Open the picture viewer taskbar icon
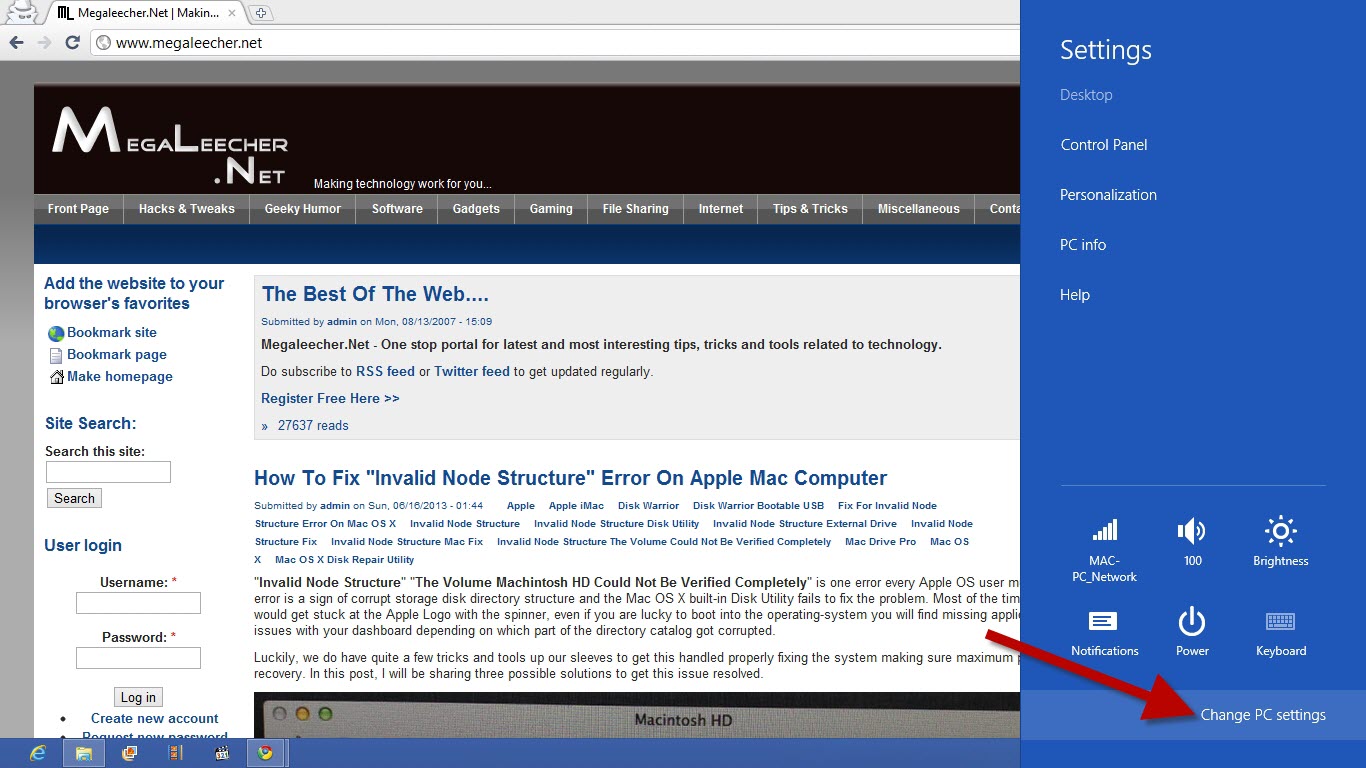This screenshot has width=1366, height=768. pyautogui.click(x=130, y=753)
